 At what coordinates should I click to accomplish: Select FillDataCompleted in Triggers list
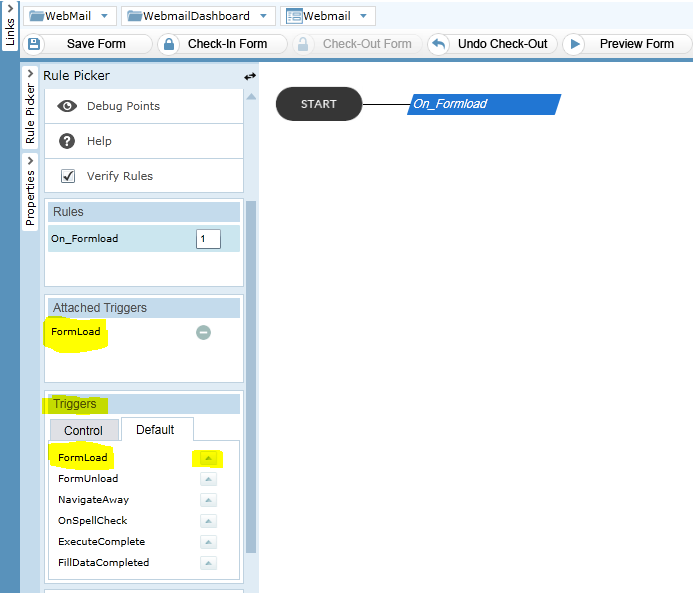[103, 563]
